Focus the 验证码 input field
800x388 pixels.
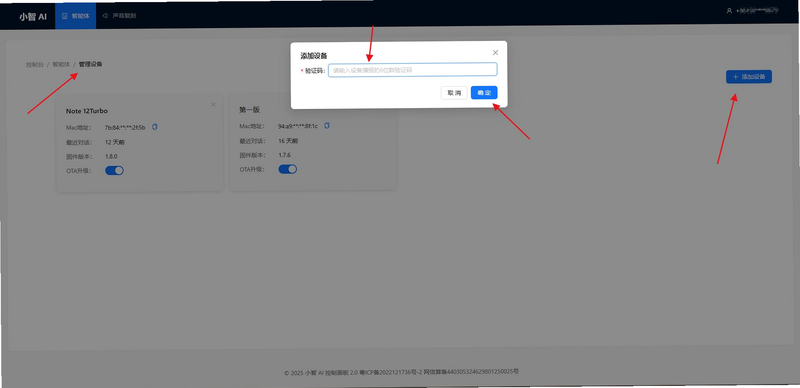(x=412, y=70)
